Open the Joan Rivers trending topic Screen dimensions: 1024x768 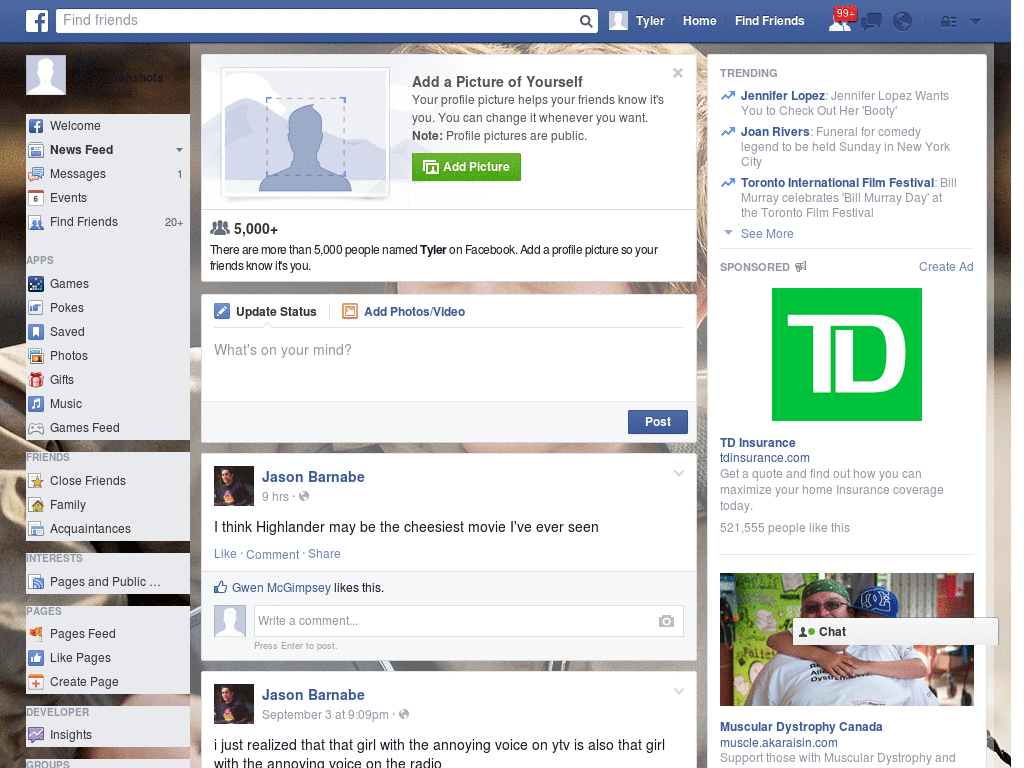(775, 132)
